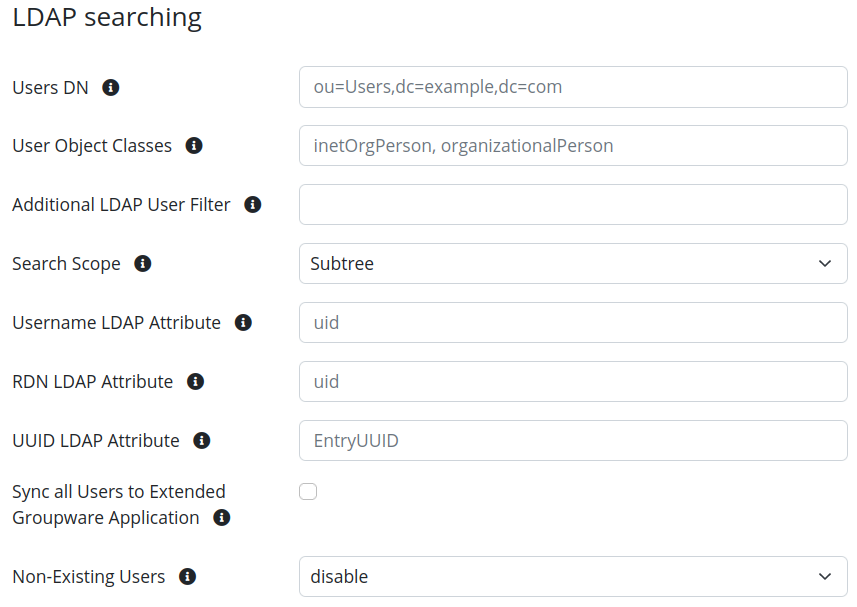The width and height of the screenshot is (857, 607).
Task: Click the Sync all Users info icon
Action: click(x=221, y=517)
